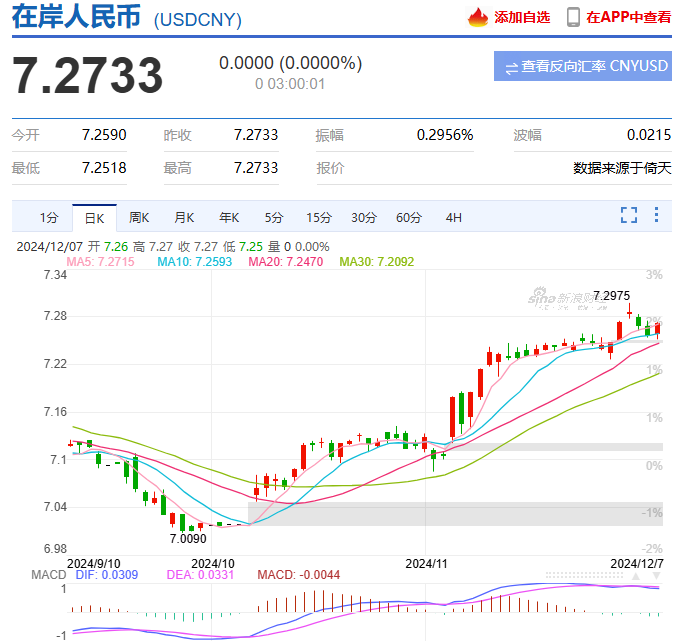Show the 5分 interval chart

pyautogui.click(x=274, y=217)
